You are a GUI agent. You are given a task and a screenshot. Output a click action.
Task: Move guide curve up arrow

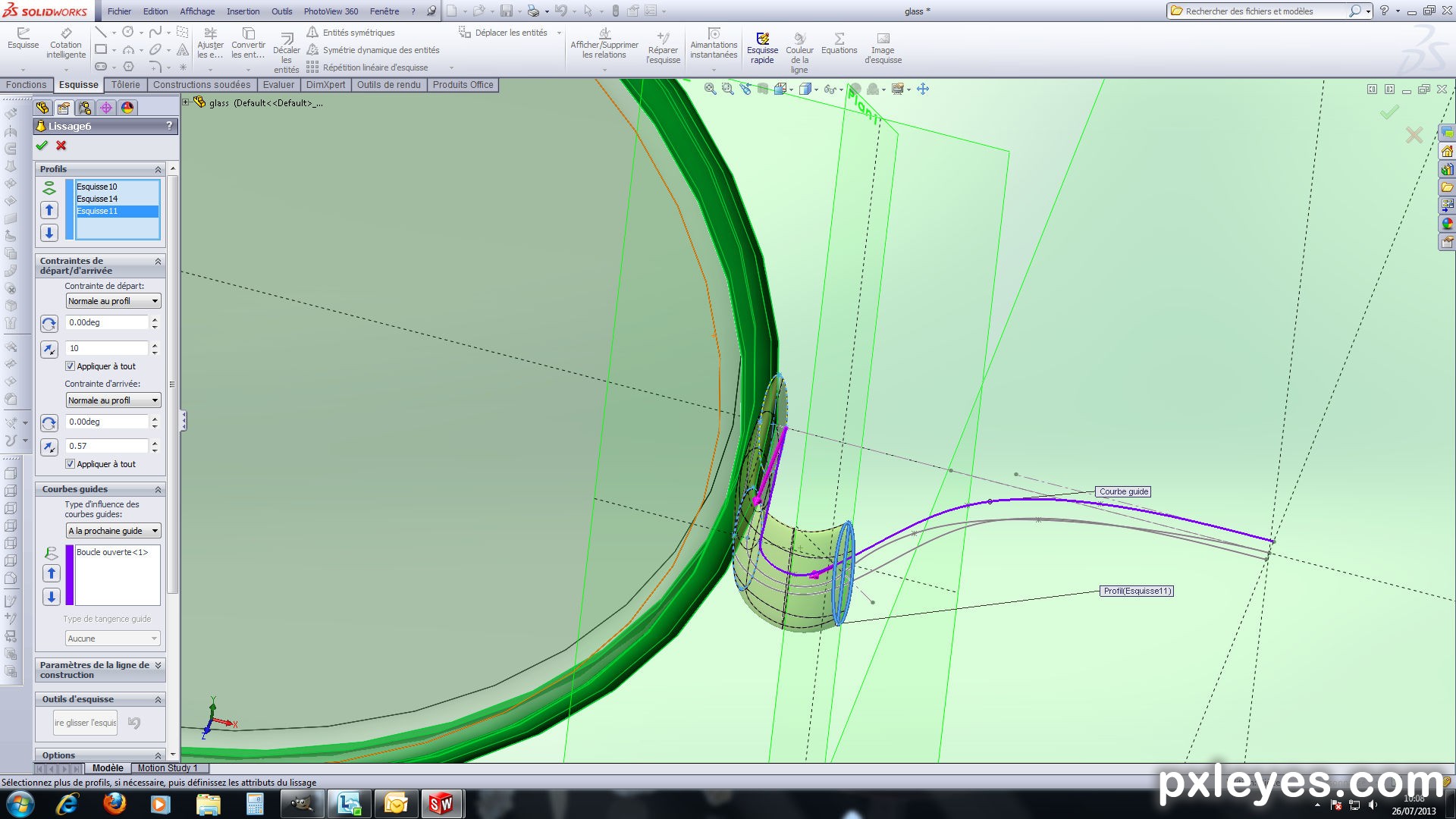52,573
